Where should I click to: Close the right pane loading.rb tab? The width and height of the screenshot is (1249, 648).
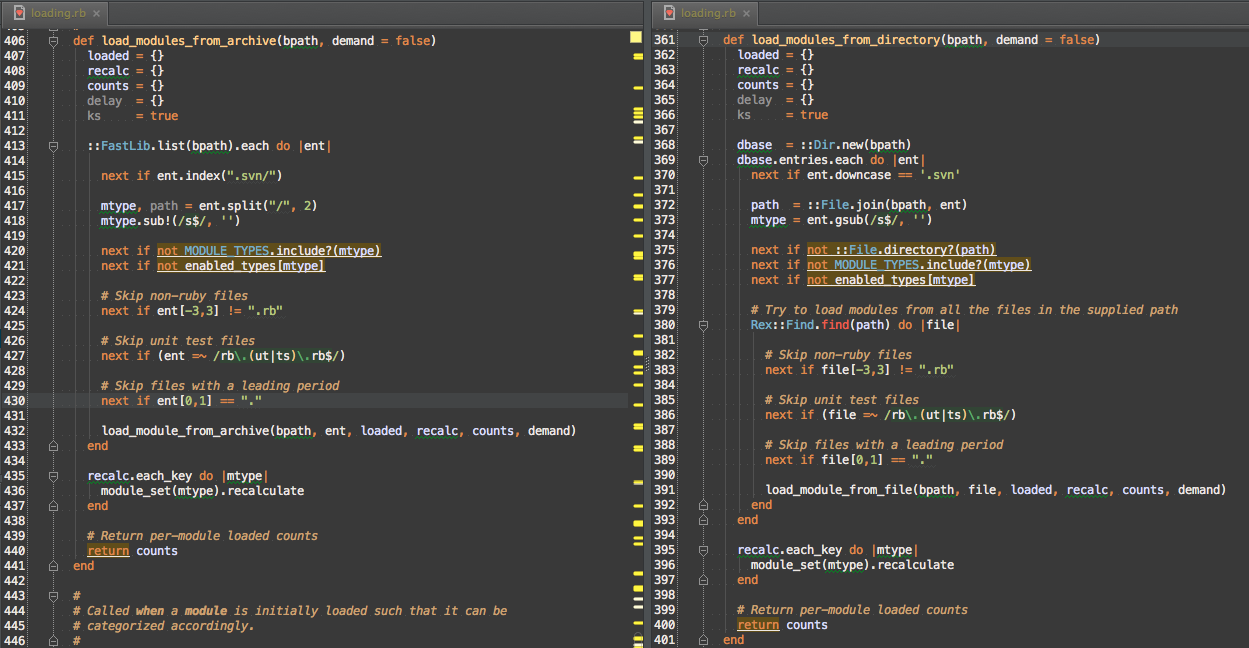(x=747, y=13)
